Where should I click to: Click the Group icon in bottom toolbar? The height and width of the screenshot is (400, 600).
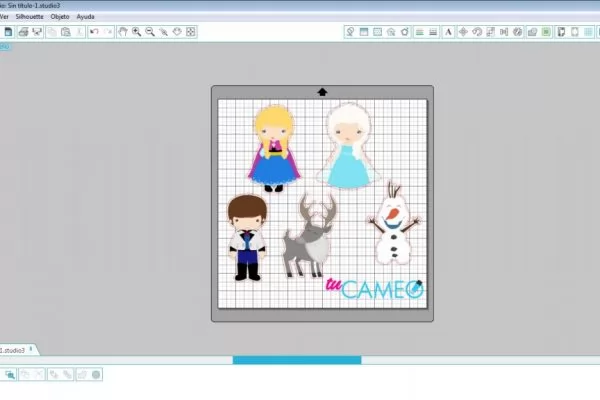click(25, 374)
